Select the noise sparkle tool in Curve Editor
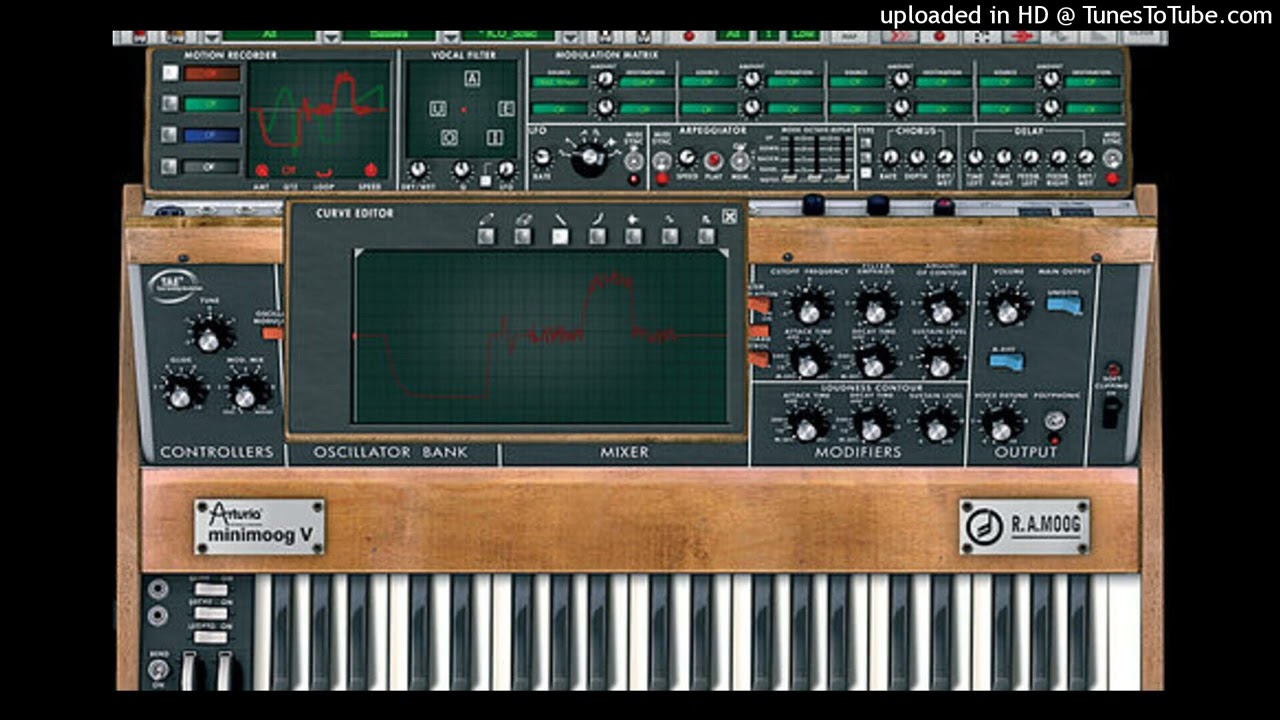Image resolution: width=1280 pixels, height=720 pixels. pyautogui.click(x=633, y=236)
